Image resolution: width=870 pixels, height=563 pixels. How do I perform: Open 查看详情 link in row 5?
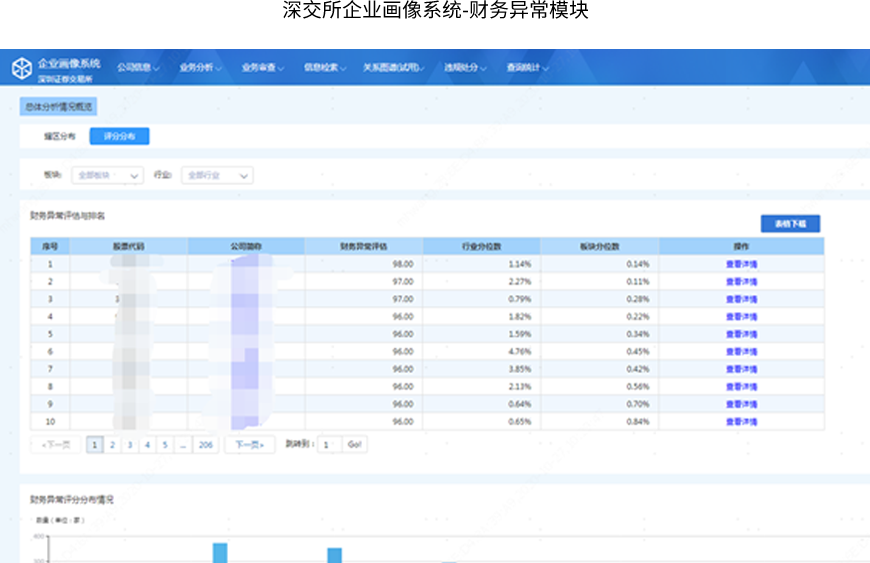(x=741, y=334)
